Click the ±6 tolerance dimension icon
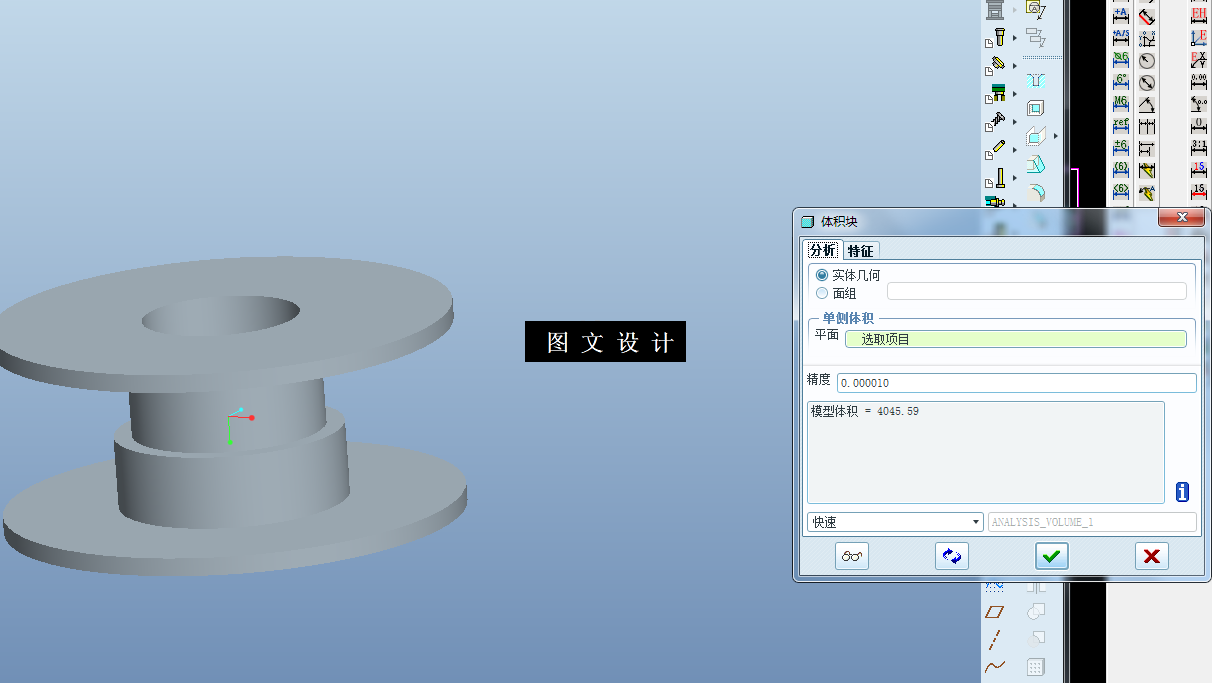The image size is (1212, 683). click(x=1121, y=148)
